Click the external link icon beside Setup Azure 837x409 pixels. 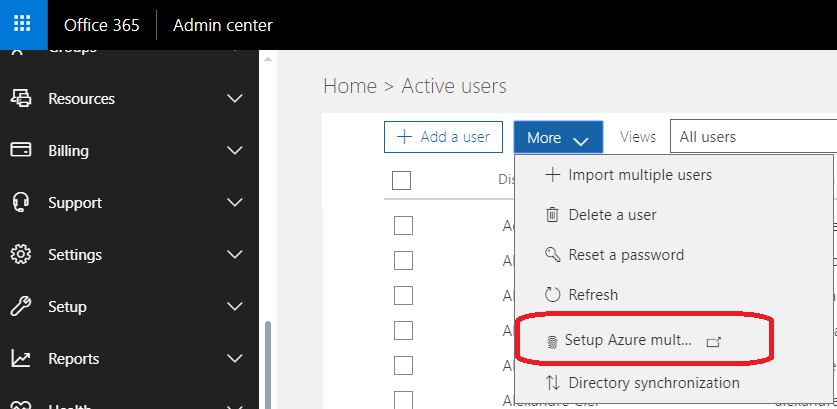pos(714,341)
